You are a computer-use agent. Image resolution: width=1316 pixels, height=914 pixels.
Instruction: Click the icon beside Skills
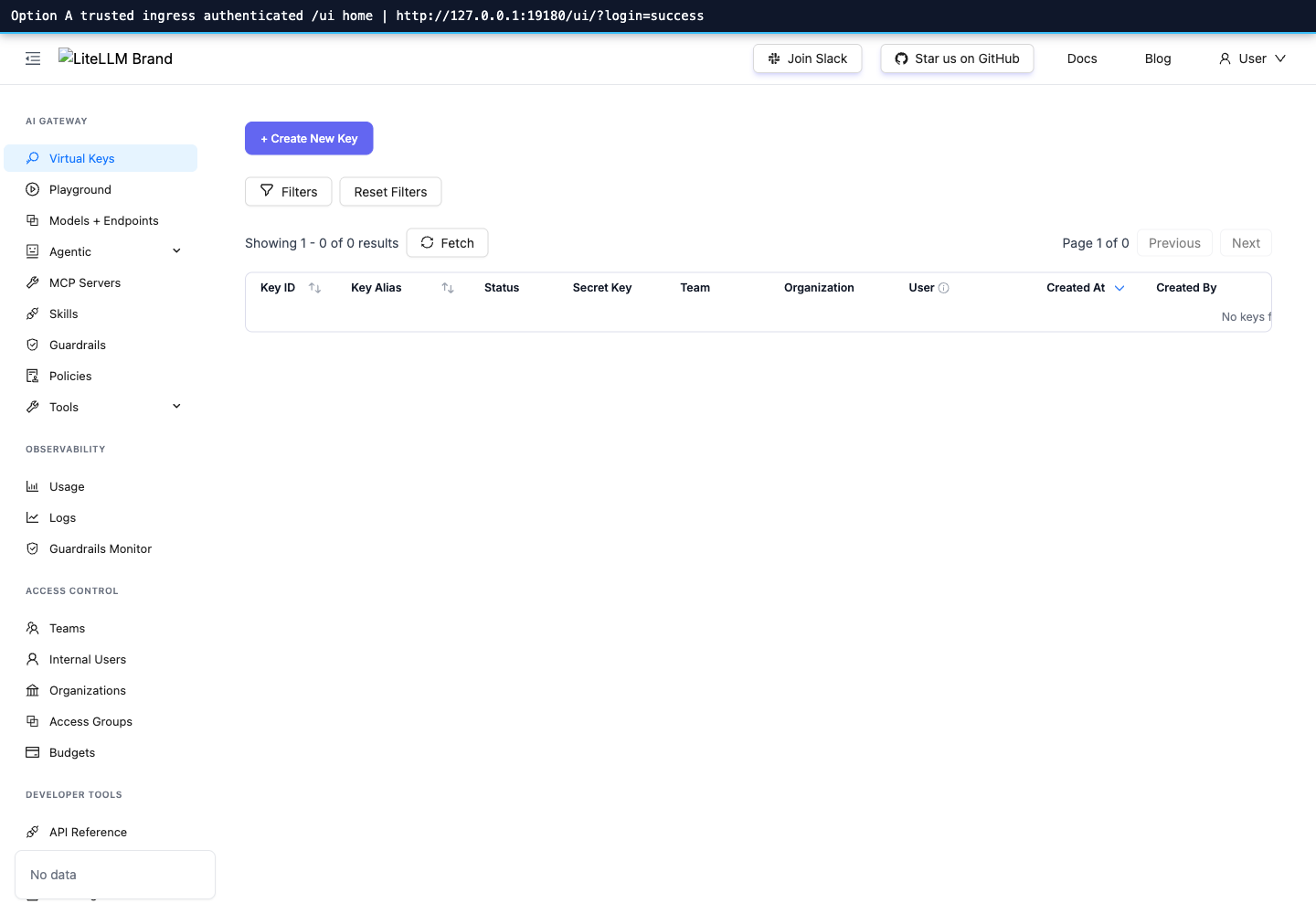click(33, 314)
